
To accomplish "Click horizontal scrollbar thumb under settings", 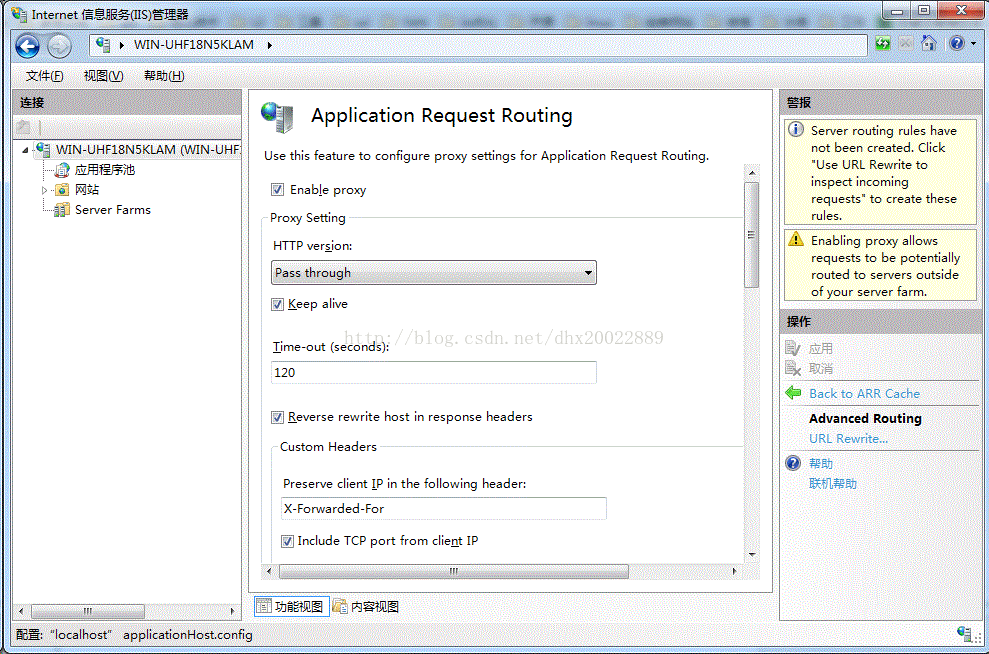I will tap(454, 571).
